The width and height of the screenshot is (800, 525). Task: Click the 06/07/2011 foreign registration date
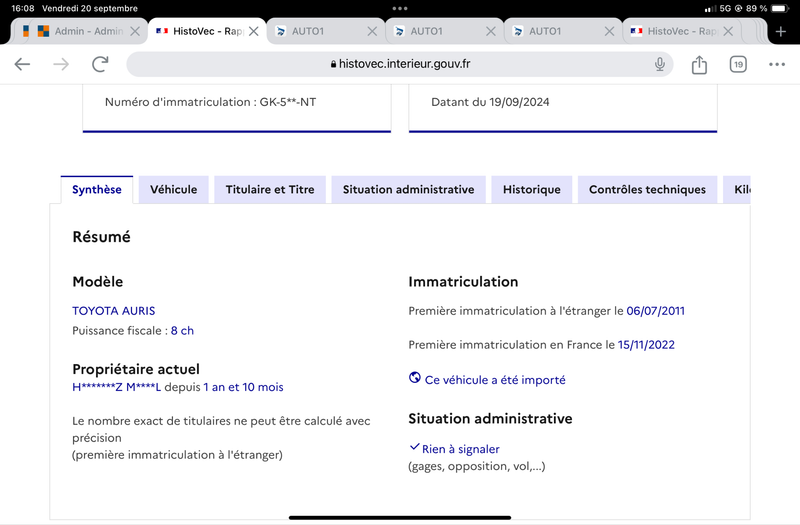(656, 311)
